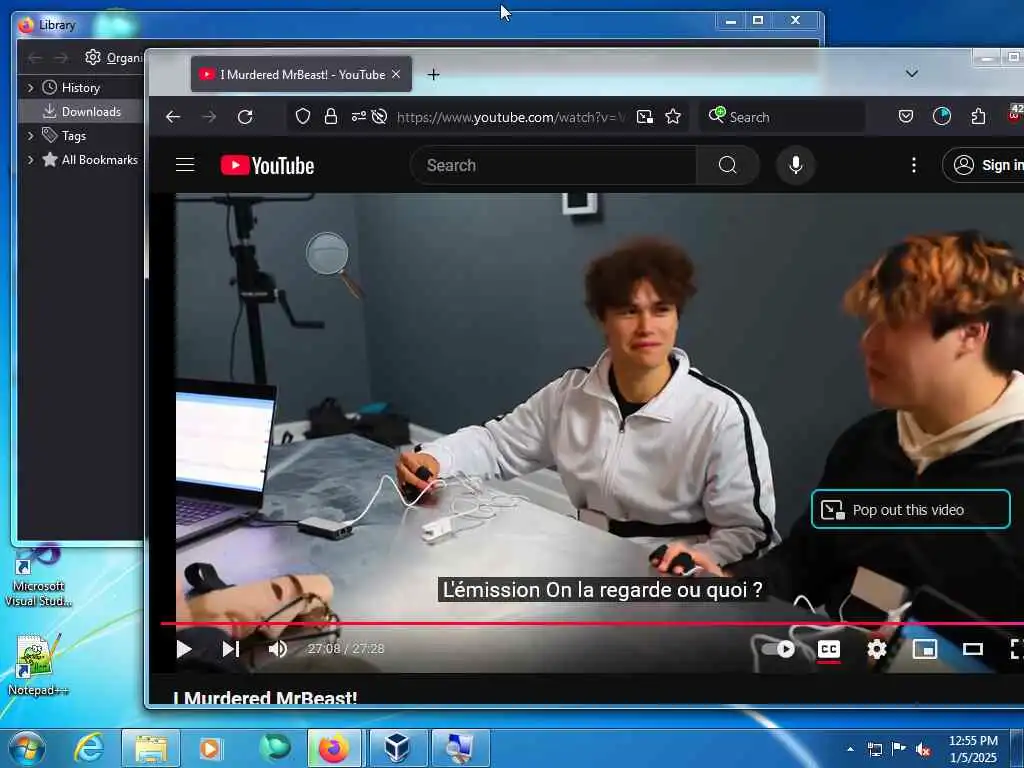Open Windows Explorer folder in taskbar

(151, 748)
